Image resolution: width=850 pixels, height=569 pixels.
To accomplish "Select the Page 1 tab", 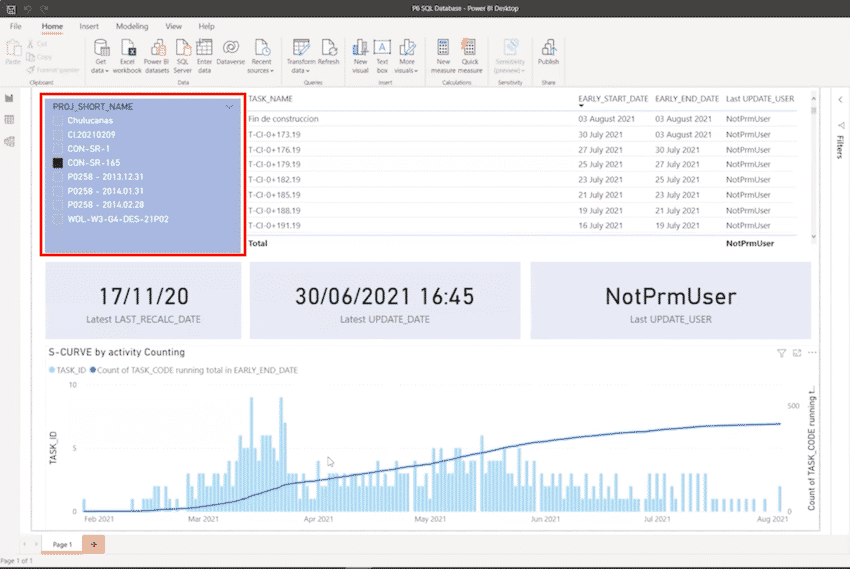I will pos(62,545).
